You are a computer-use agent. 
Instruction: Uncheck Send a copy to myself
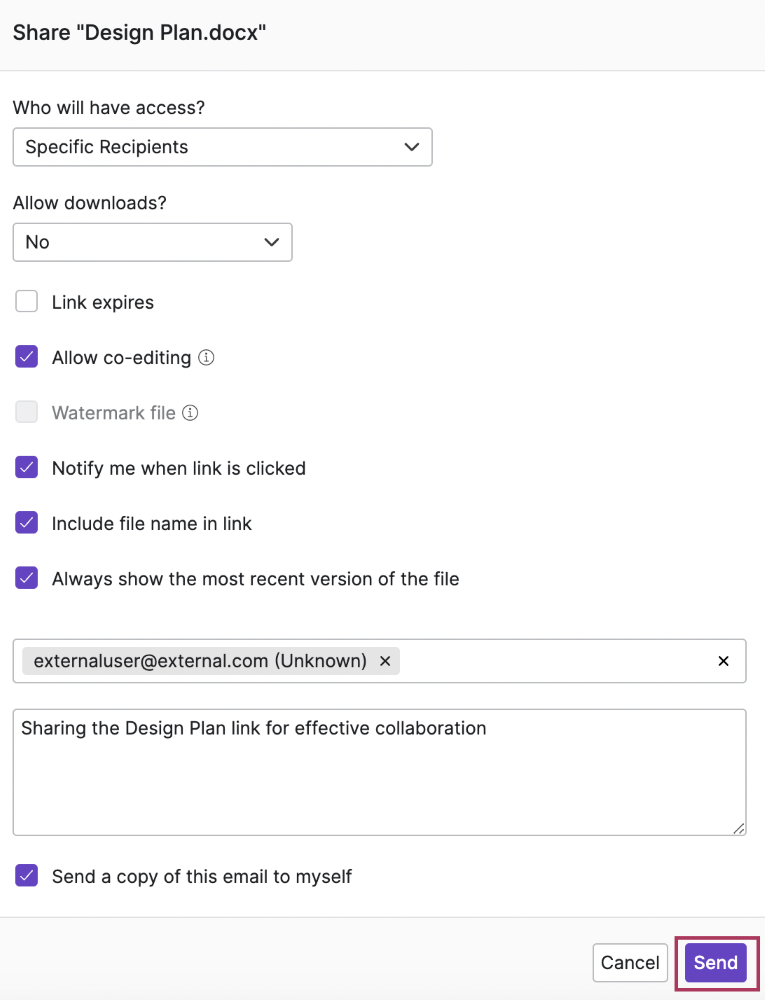[x=27, y=876]
